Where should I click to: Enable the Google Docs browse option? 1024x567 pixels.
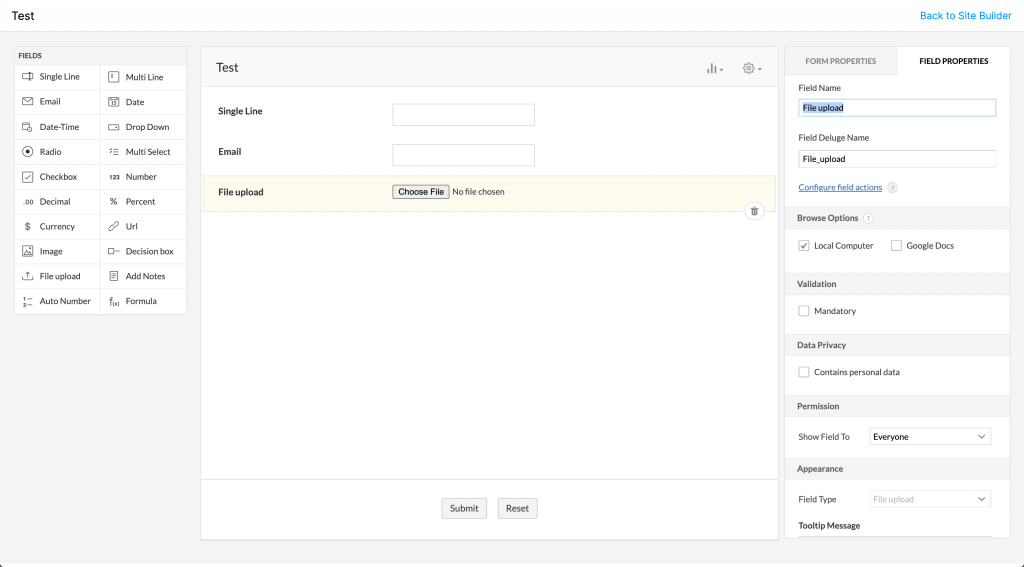pos(896,246)
